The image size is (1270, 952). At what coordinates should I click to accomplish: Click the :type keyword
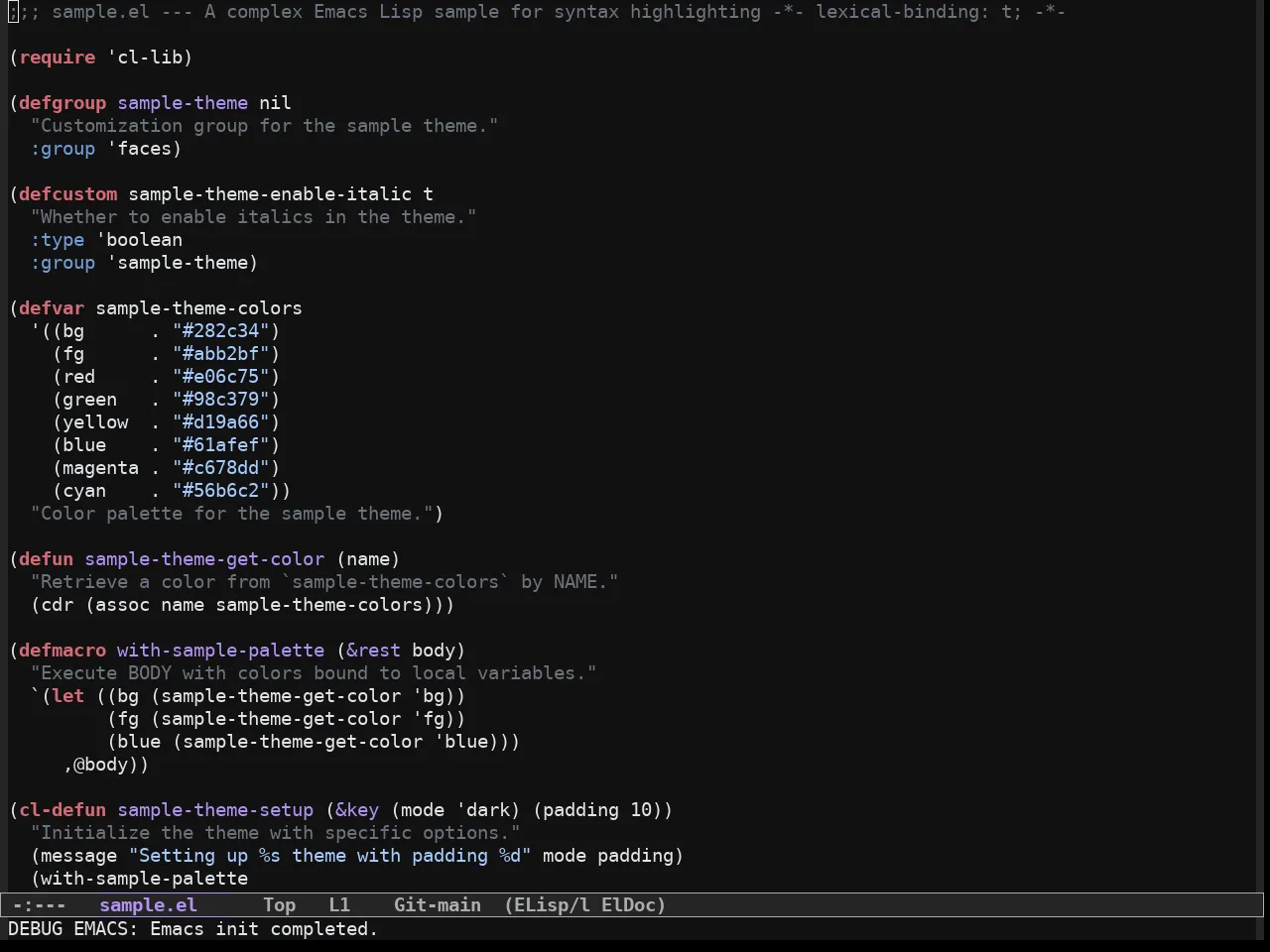pos(58,240)
